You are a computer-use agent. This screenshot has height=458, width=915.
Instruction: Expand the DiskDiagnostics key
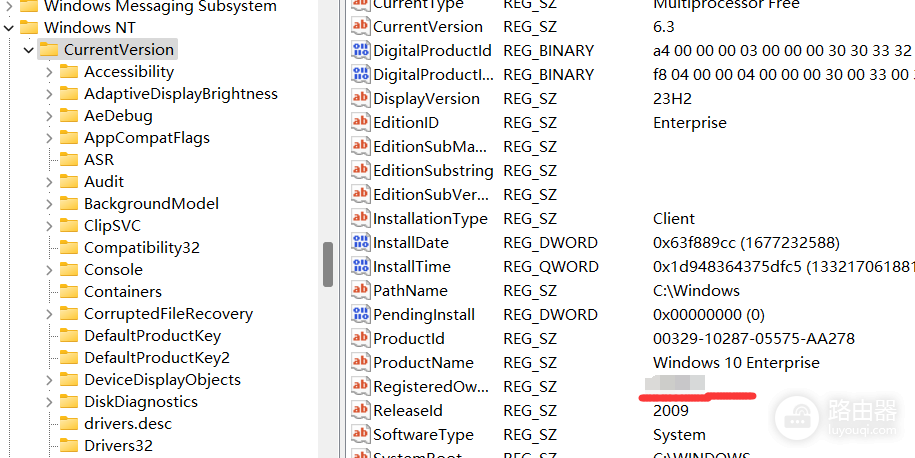tap(49, 402)
